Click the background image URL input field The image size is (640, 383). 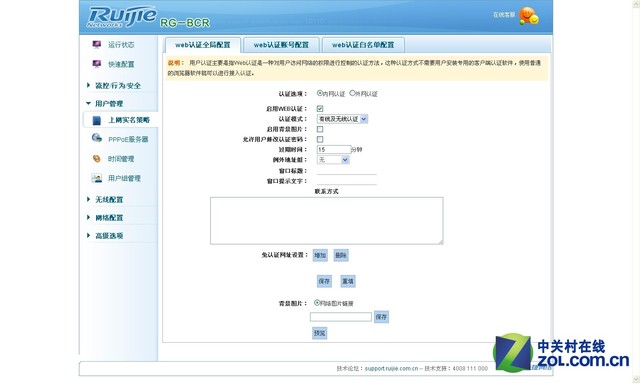341,317
